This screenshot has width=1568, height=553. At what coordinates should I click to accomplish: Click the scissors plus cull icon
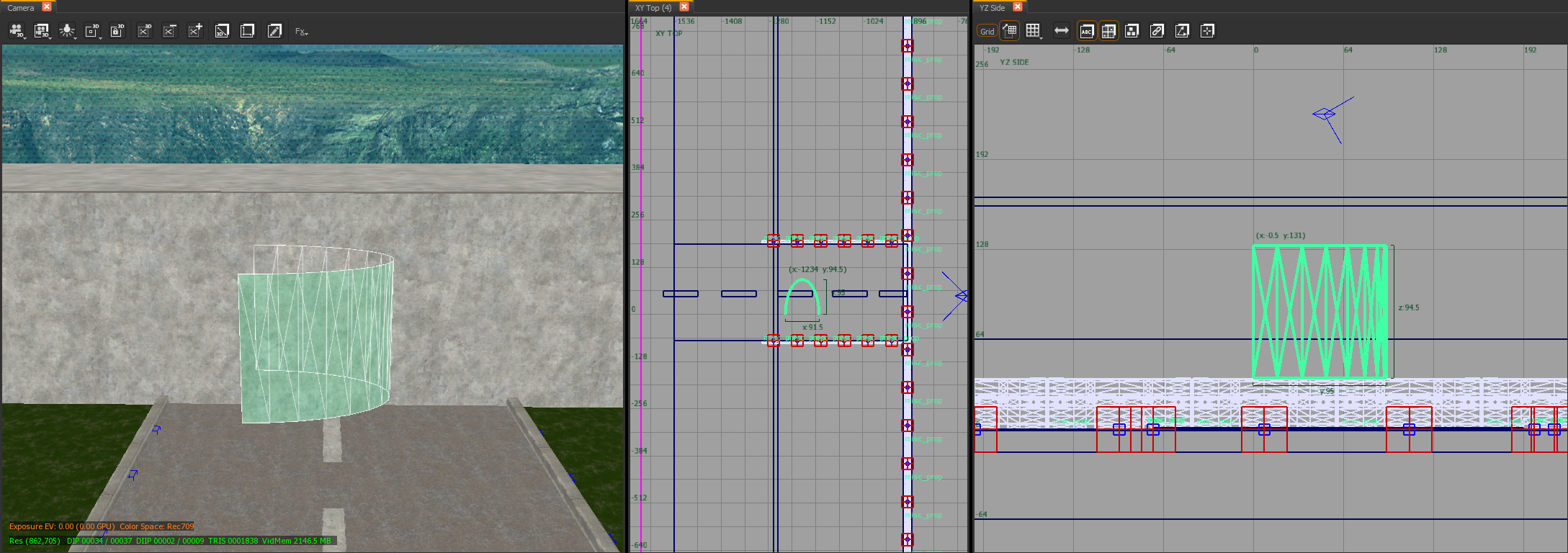point(195,31)
